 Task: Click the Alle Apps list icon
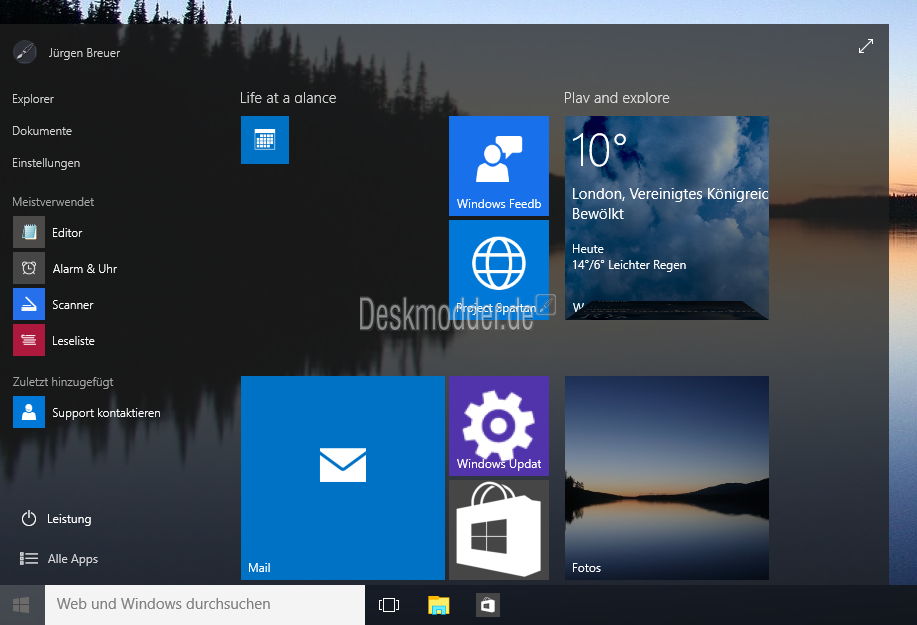(x=29, y=558)
